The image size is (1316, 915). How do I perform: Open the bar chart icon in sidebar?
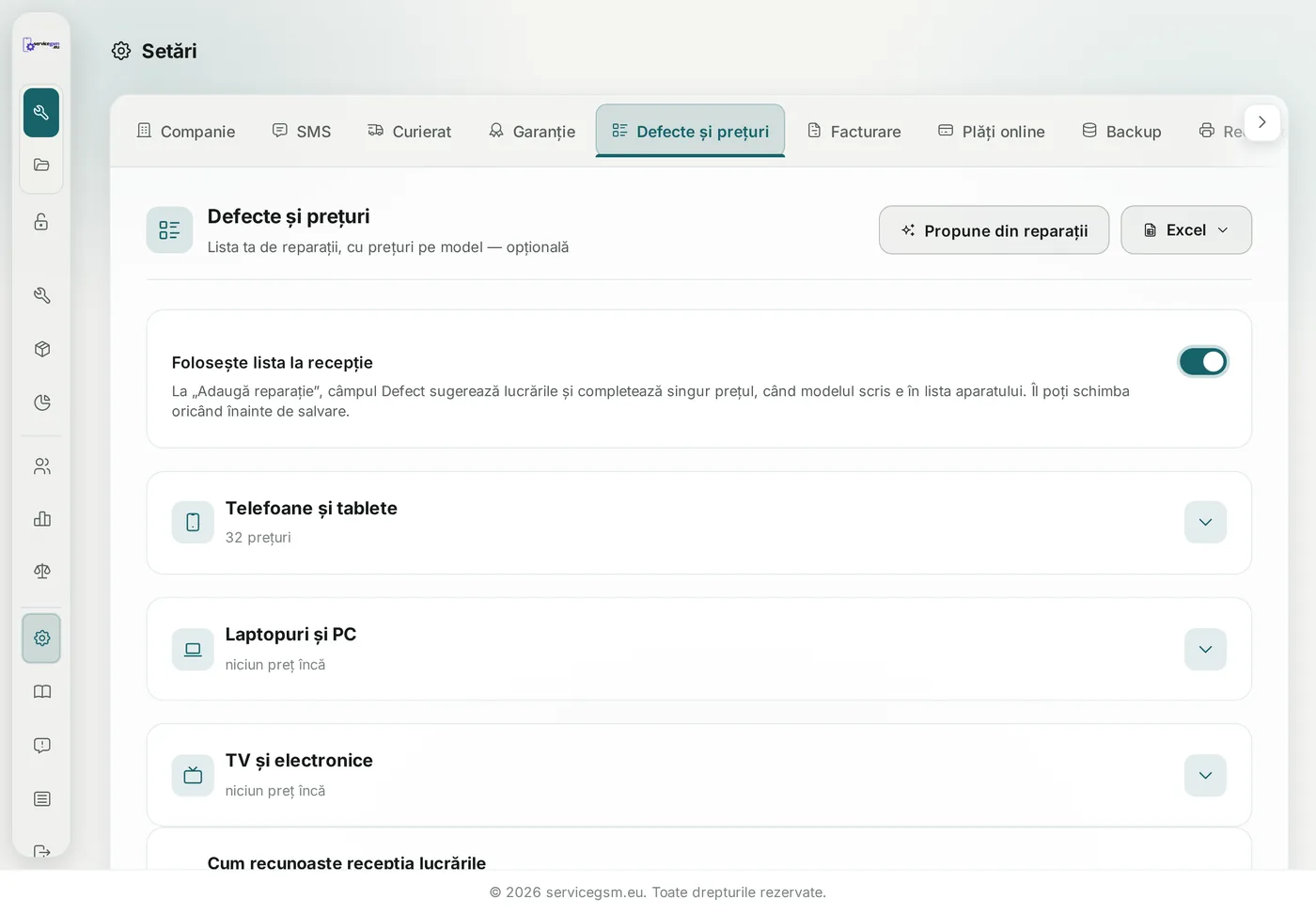pos(41,519)
